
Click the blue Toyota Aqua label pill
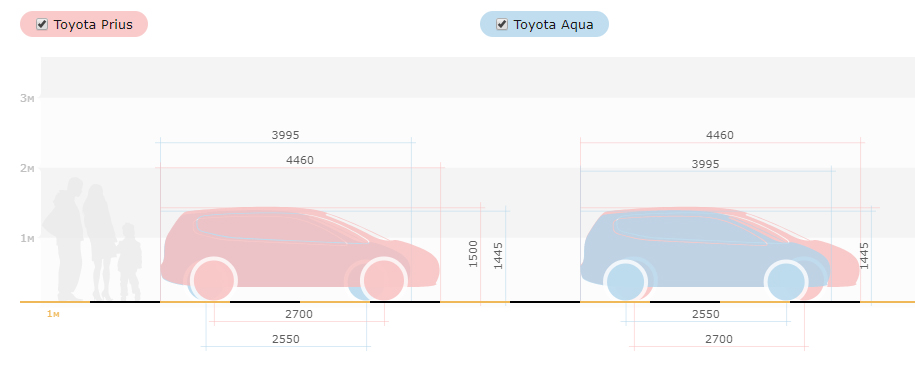click(544, 24)
